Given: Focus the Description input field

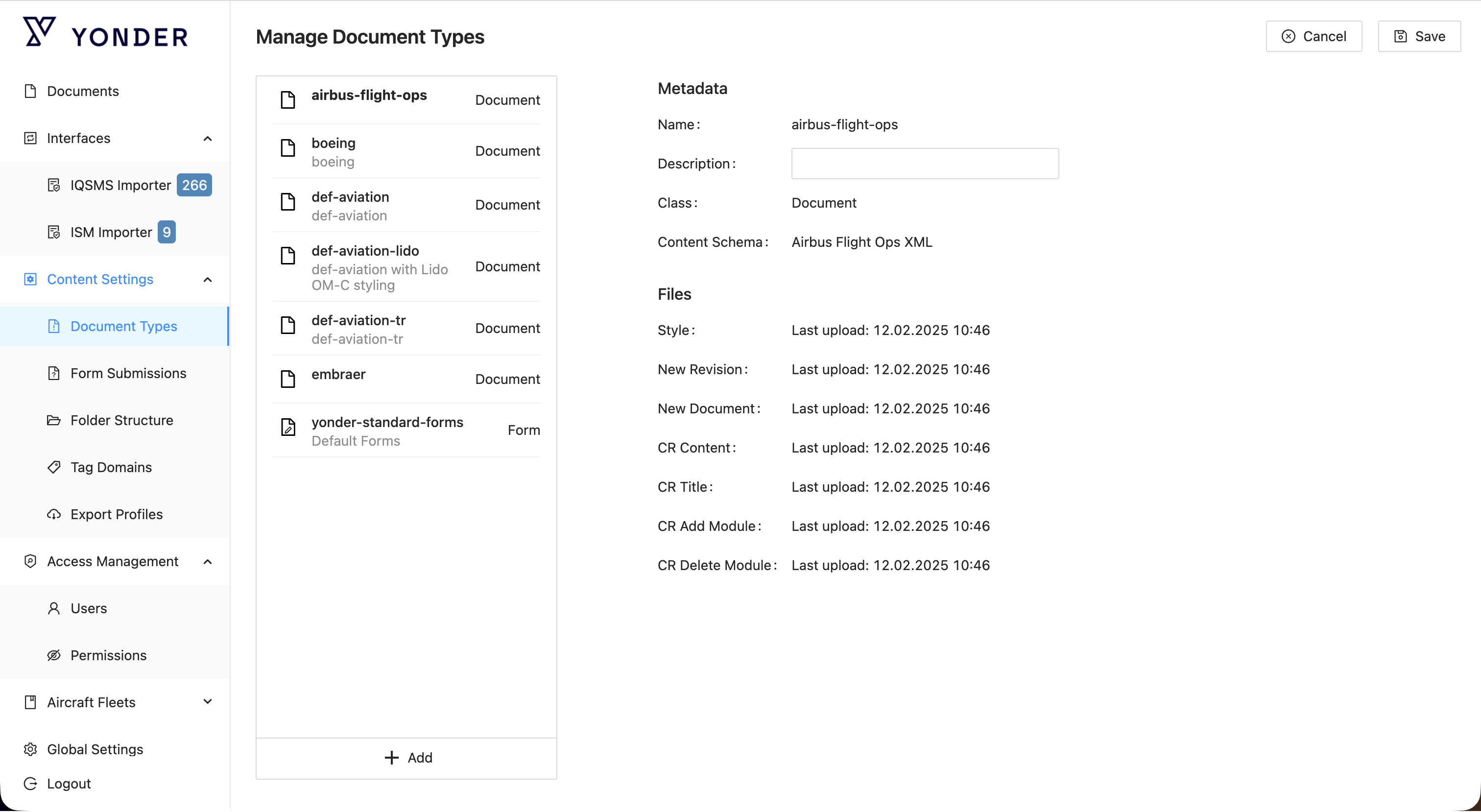Looking at the screenshot, I should [x=925, y=163].
